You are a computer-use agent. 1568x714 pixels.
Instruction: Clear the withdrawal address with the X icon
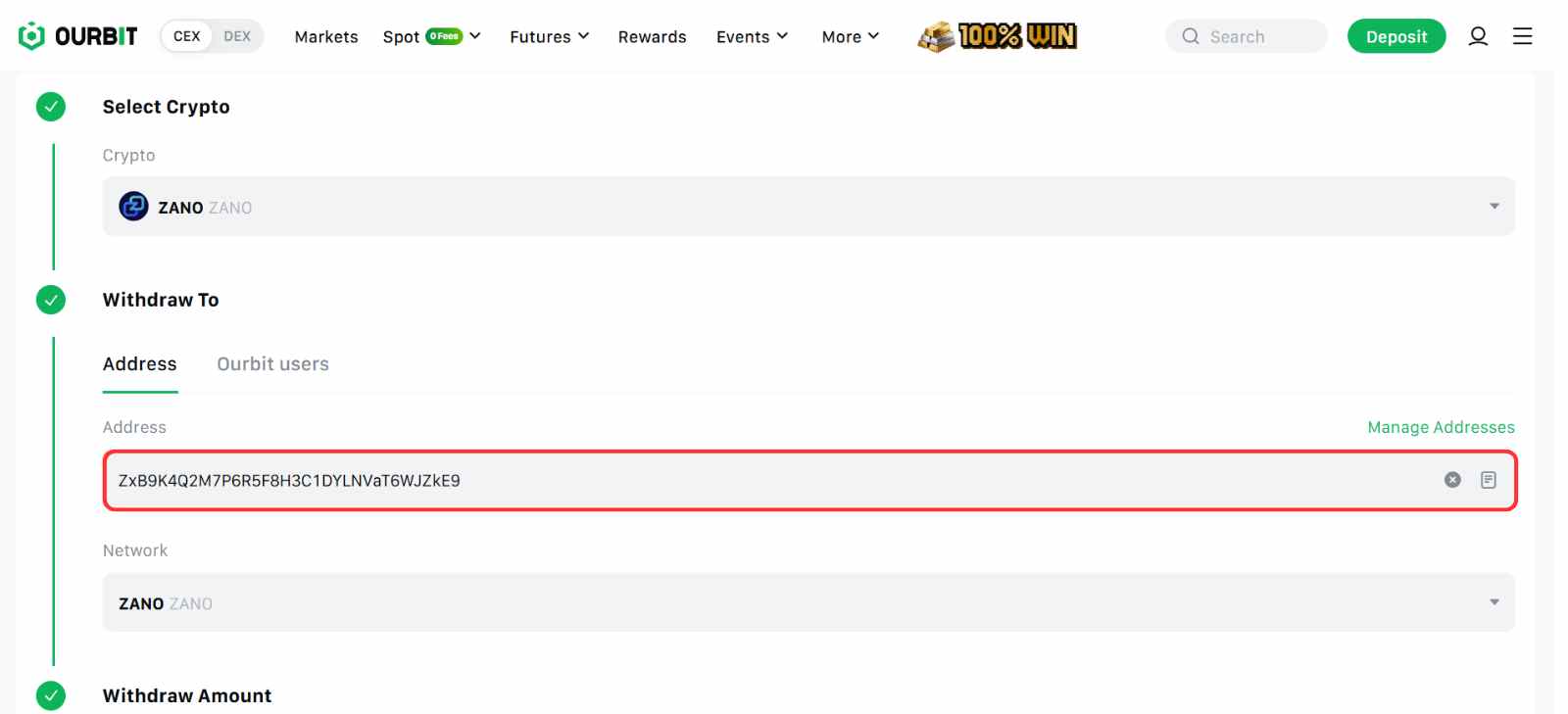click(1452, 480)
